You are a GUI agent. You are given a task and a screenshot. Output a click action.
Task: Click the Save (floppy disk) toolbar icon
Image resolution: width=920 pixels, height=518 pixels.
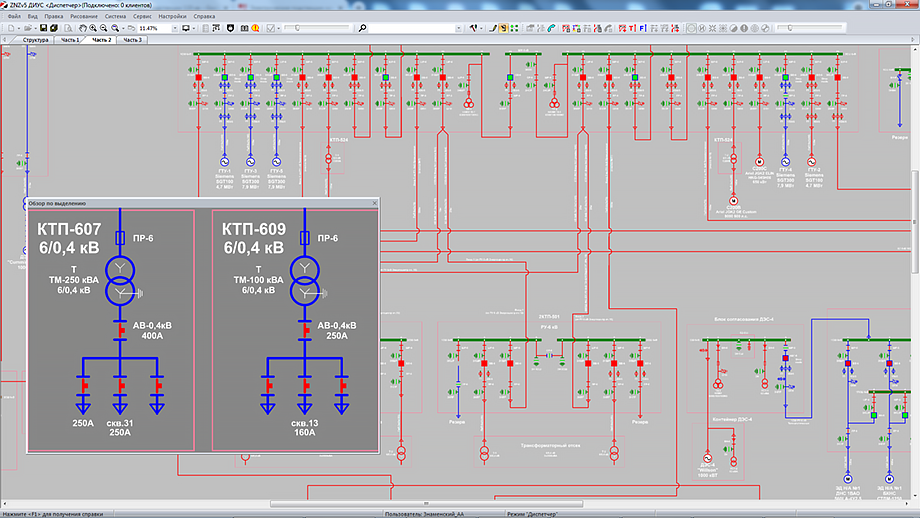tap(43, 28)
